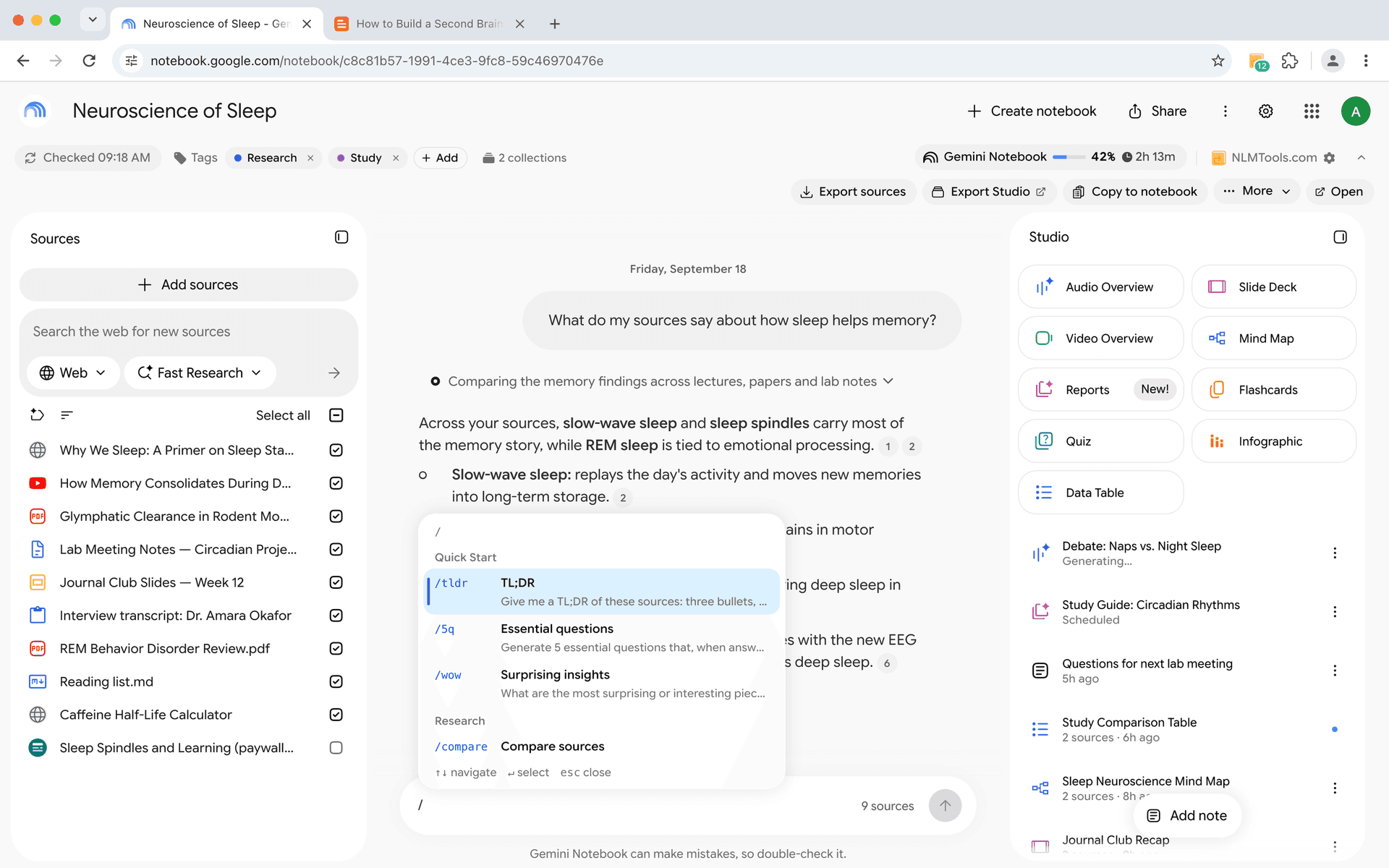Click Create notebook
The width and height of the screenshot is (1389, 868).
click(x=1032, y=111)
